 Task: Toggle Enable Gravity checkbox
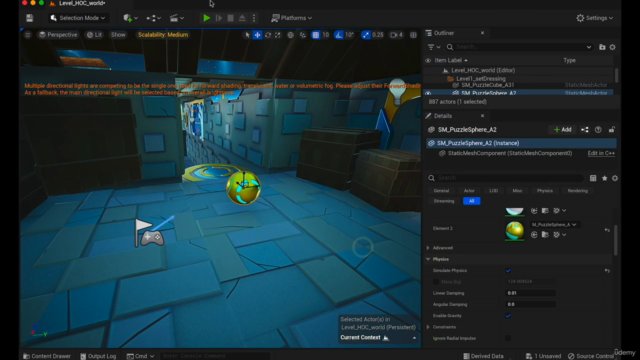[508, 316]
